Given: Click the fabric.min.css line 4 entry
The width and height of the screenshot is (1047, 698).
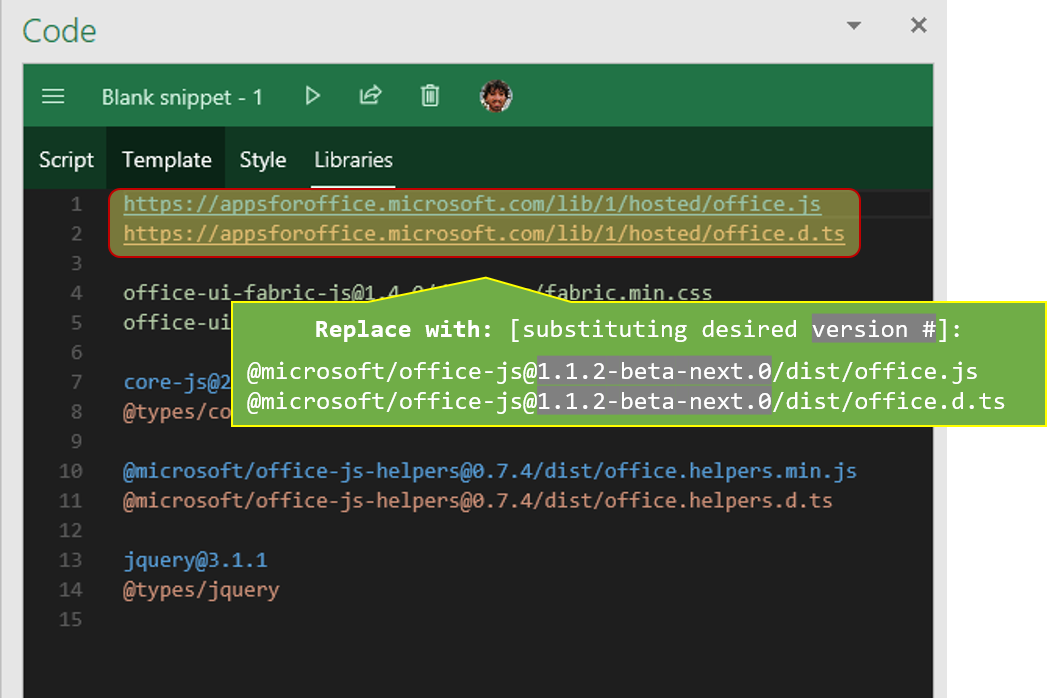Looking at the screenshot, I should point(417,293).
